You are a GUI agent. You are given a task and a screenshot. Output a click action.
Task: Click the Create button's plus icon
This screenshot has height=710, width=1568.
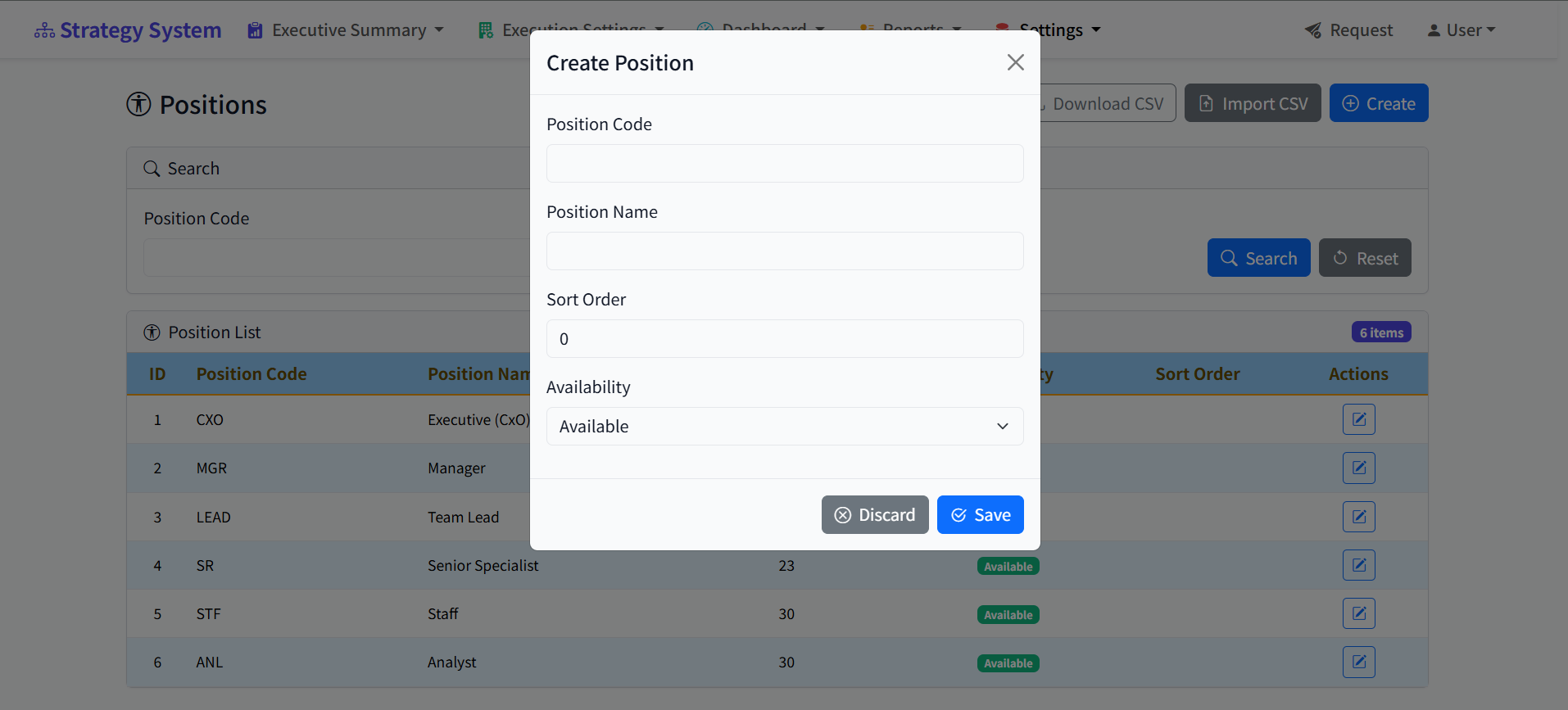tap(1351, 103)
